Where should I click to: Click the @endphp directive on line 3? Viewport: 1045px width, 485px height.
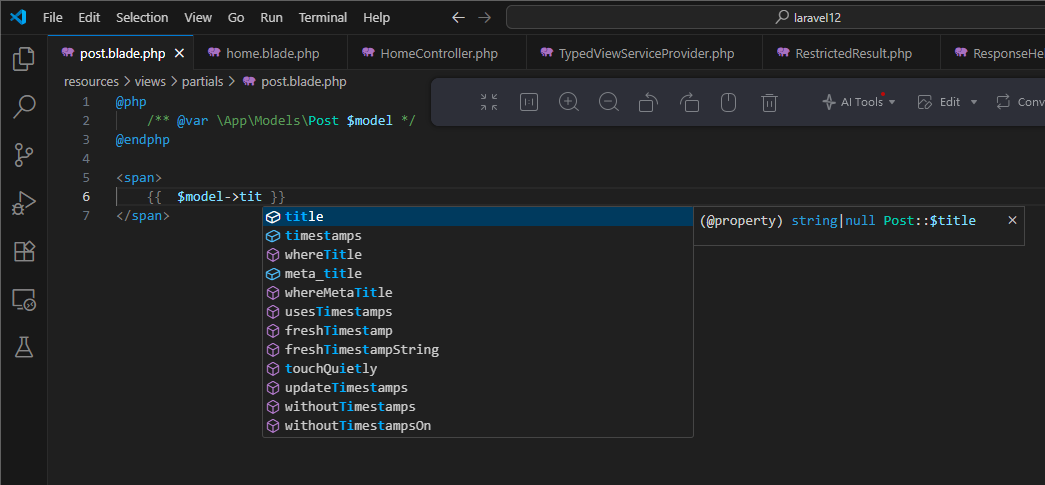point(142,140)
